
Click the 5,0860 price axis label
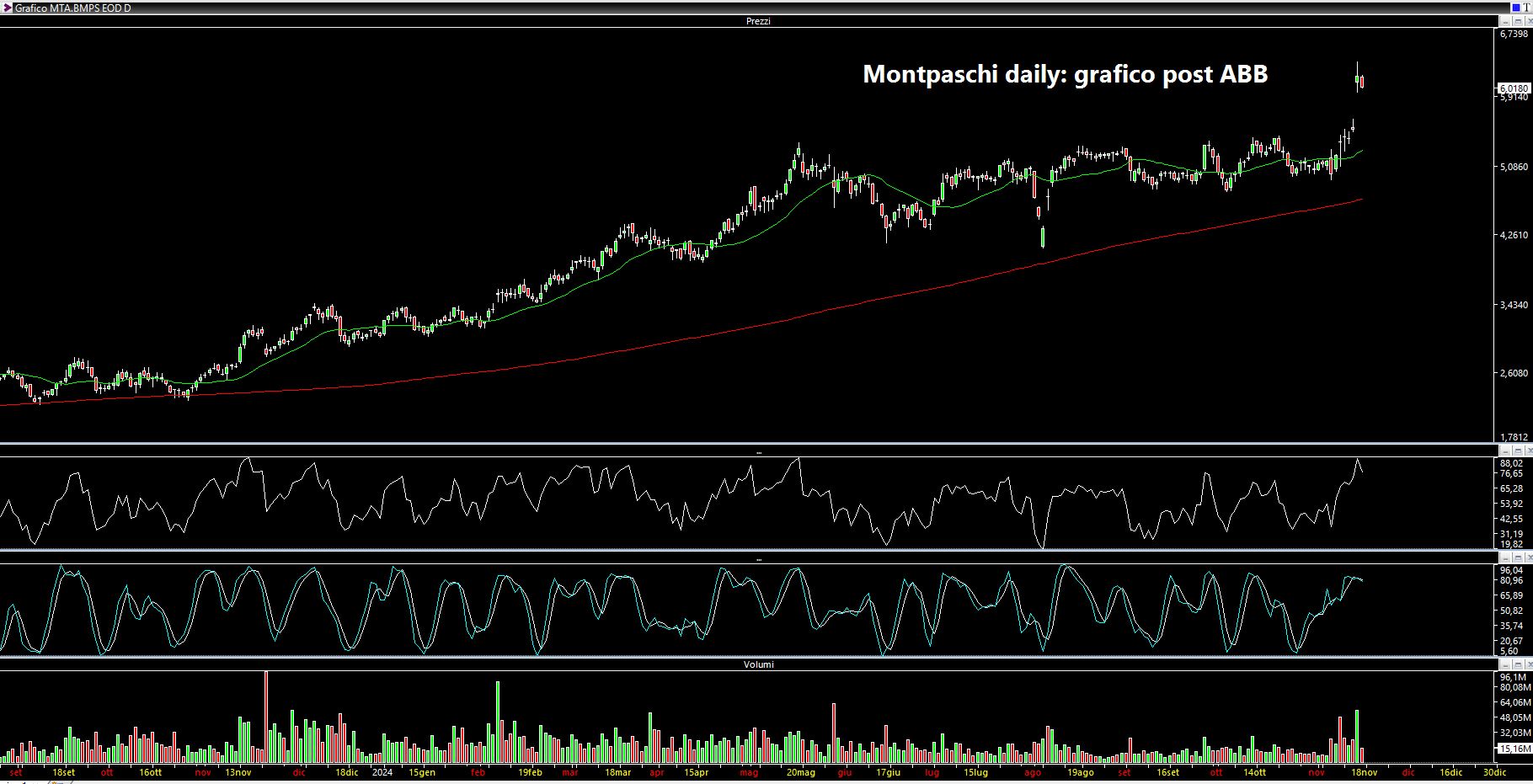[x=1514, y=167]
